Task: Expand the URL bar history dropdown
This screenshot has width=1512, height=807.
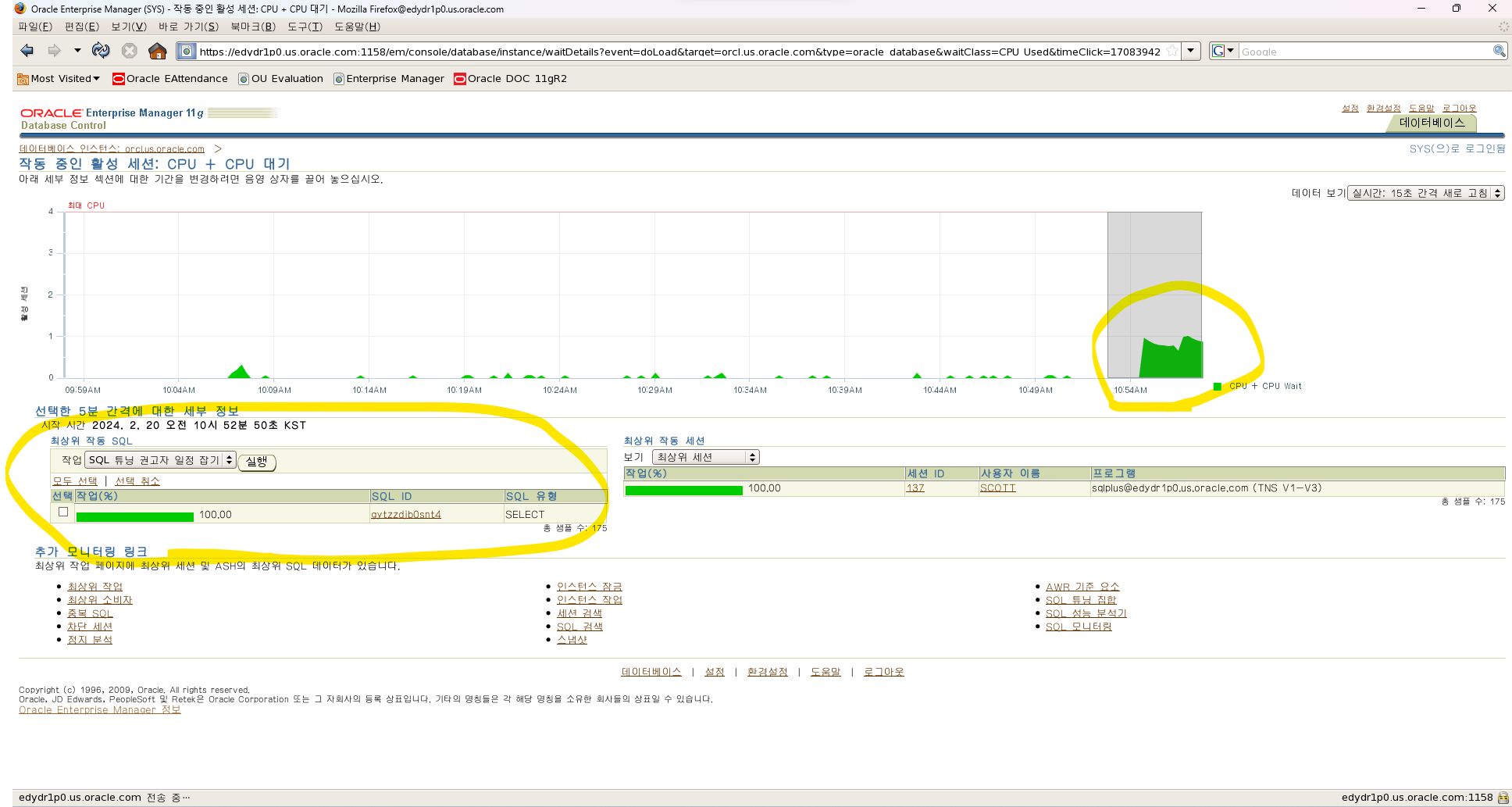Action: (1190, 52)
